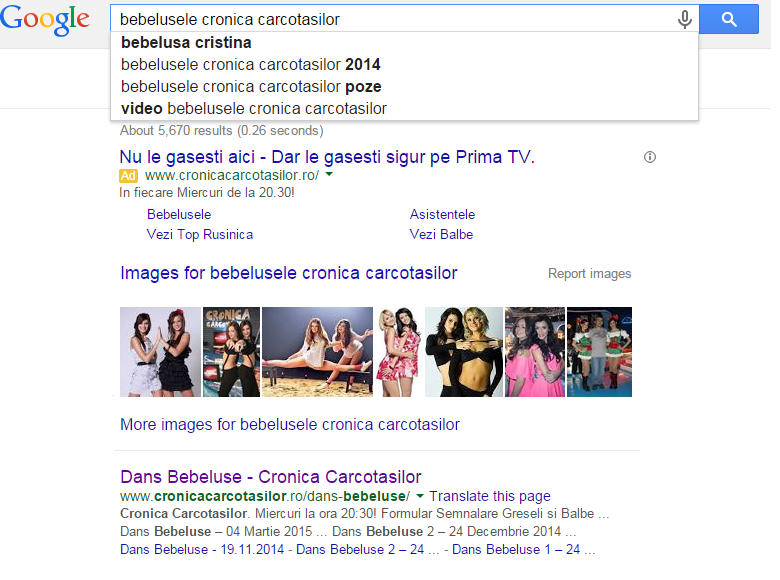Open the thumbnail with girls in pink dresses
Image resolution: width=780 pixels, height=580 pixels.
coord(535,352)
